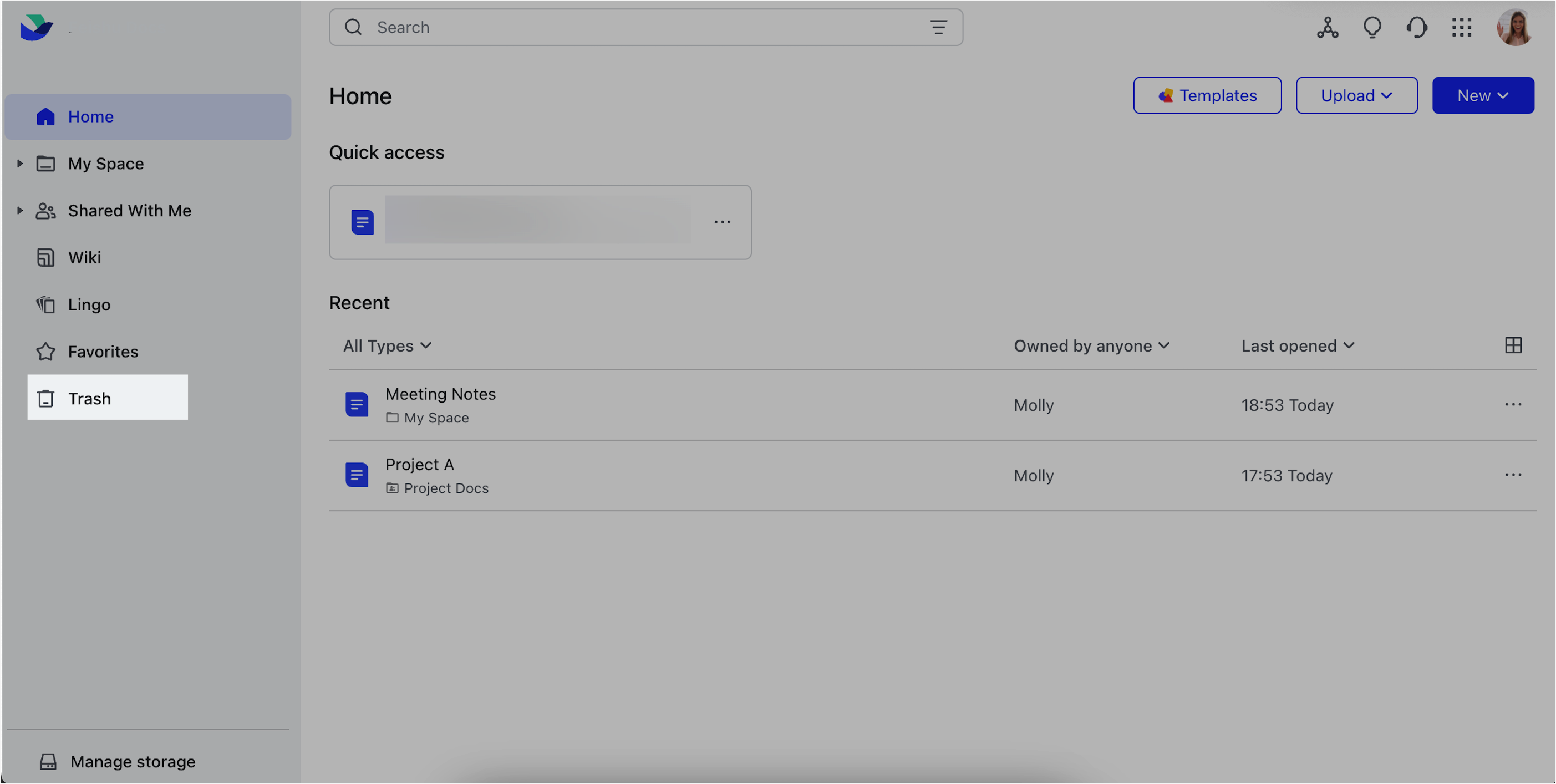This screenshot has height=784, width=1556.
Task: Open the Owned by anyone filter
Action: (1091, 345)
